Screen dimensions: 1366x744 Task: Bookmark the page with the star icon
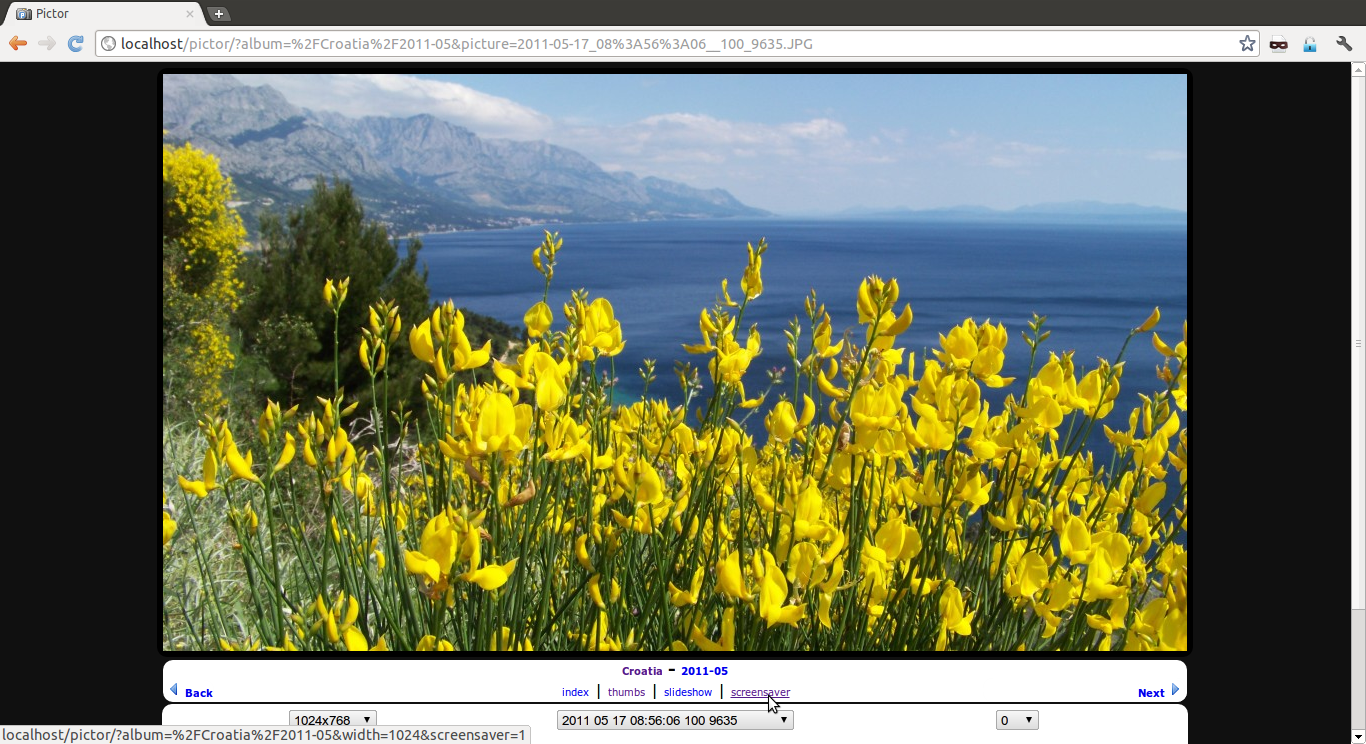coord(1247,43)
